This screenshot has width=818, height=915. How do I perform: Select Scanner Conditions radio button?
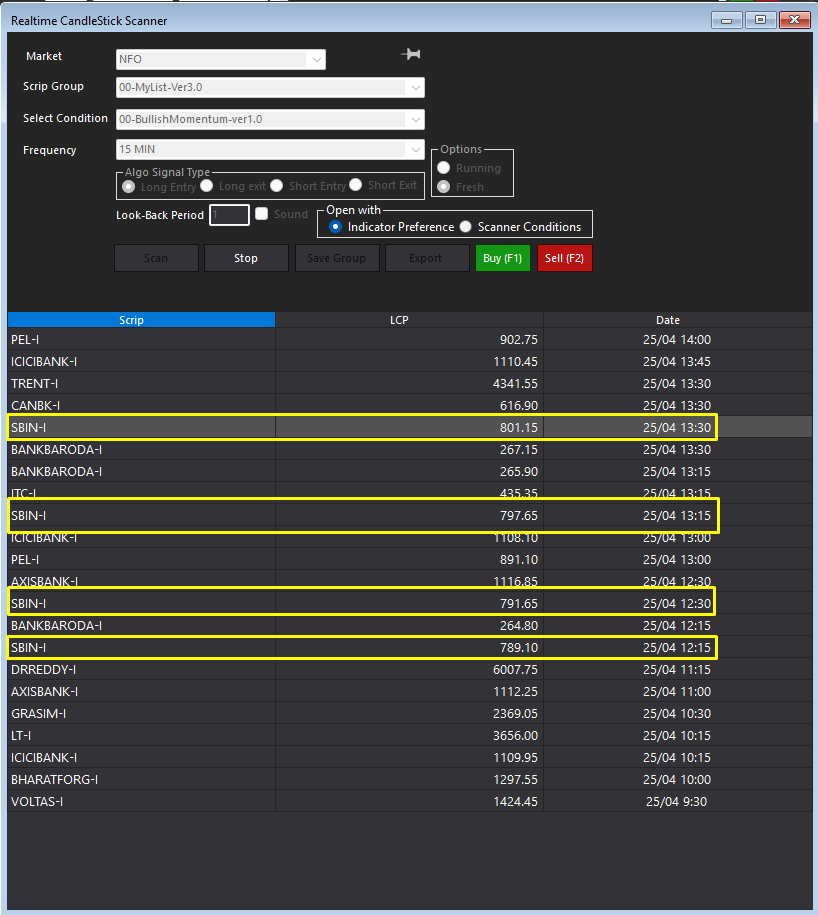(466, 227)
